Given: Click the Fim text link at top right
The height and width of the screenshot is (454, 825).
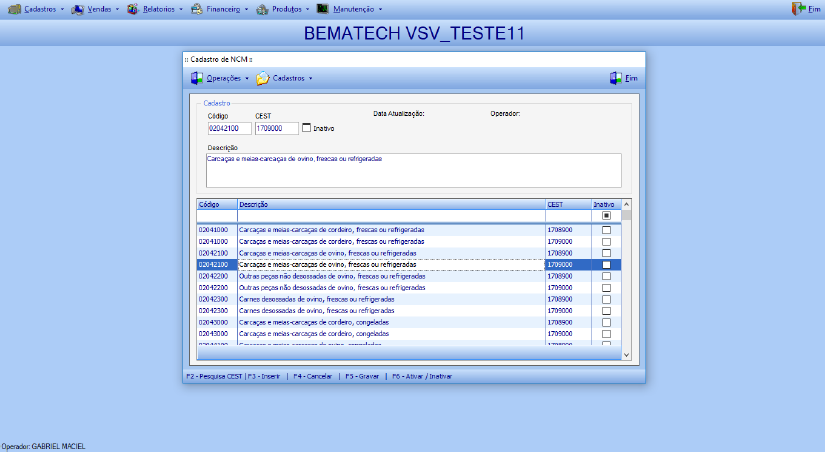Looking at the screenshot, I should (814, 9).
